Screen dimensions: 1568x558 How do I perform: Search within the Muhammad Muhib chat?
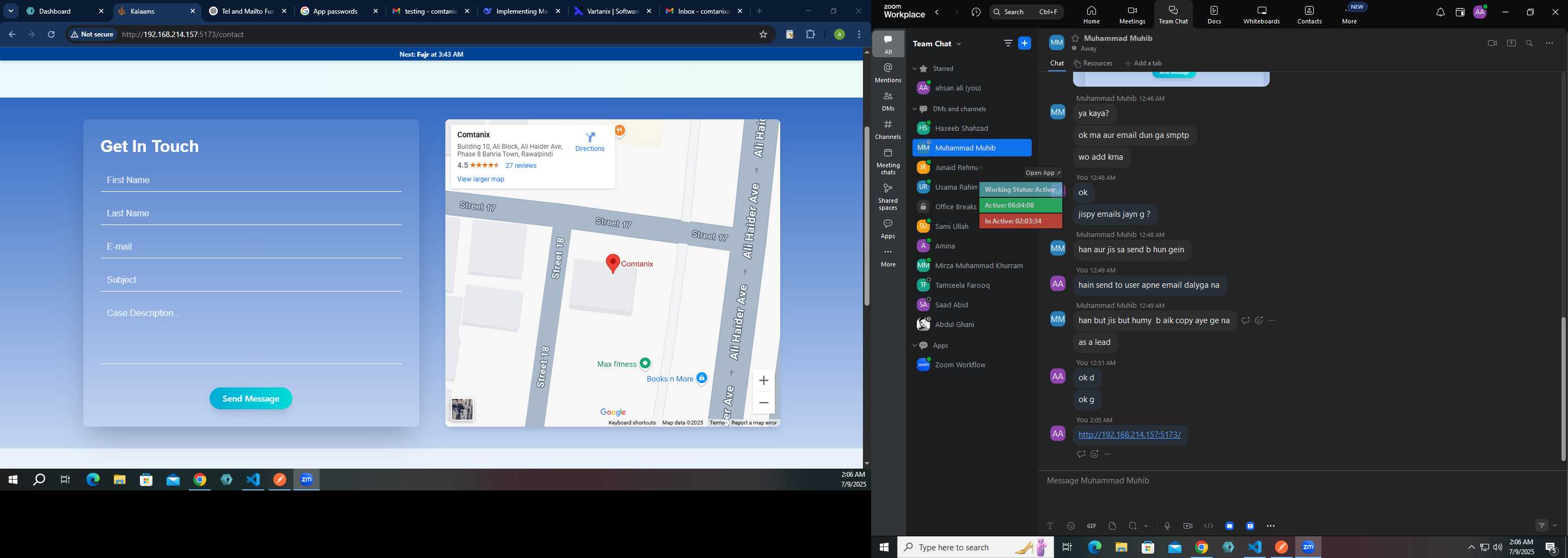point(1529,43)
